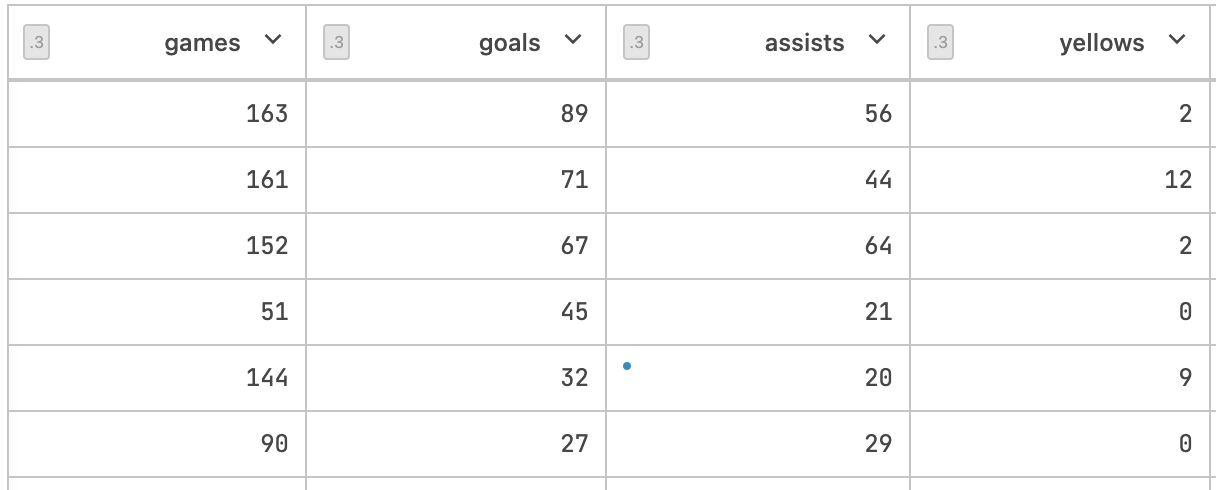
Task: Select the games column header label
Action: tap(202, 43)
